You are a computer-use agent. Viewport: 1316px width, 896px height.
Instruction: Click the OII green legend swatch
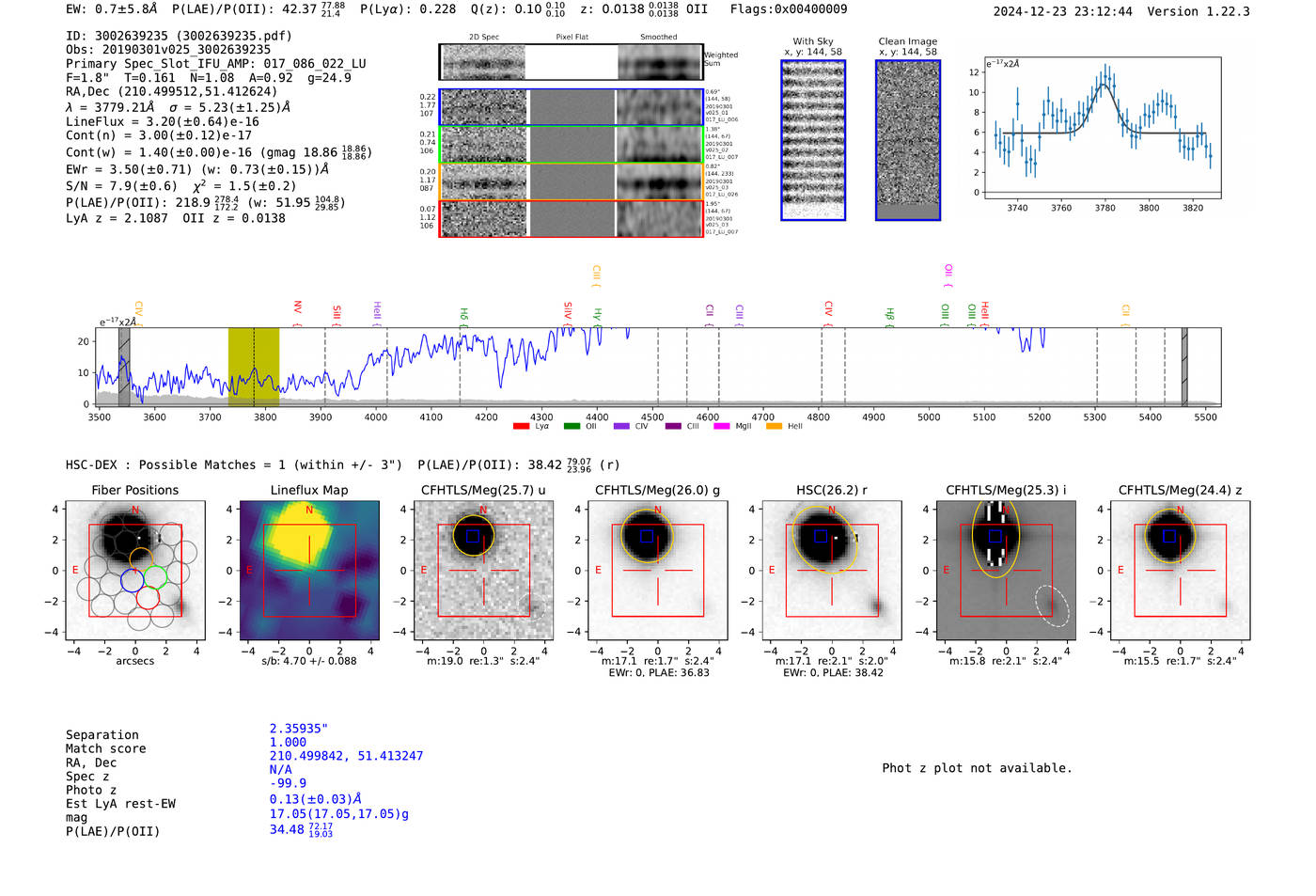[572, 427]
